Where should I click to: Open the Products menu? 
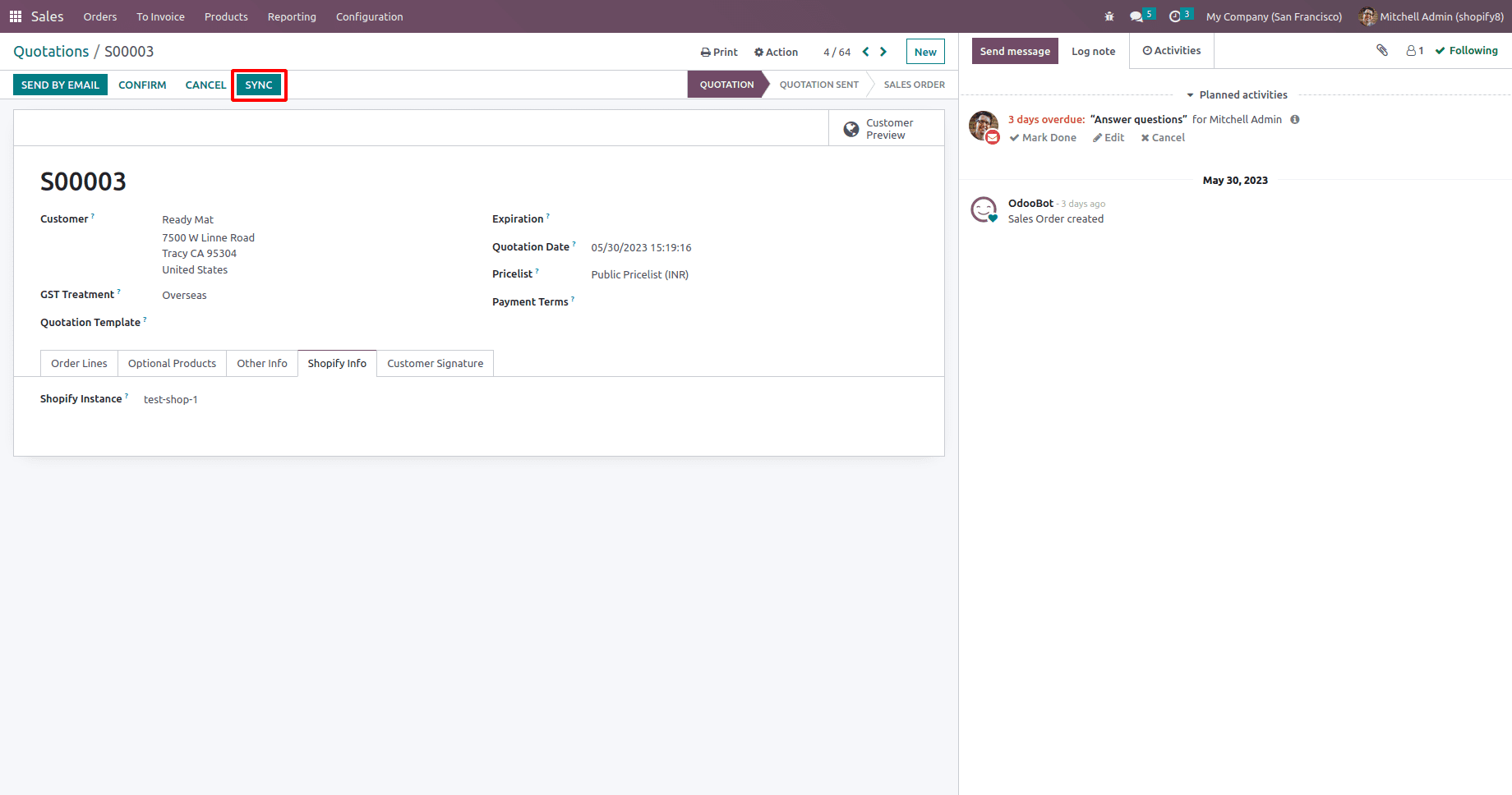[226, 16]
